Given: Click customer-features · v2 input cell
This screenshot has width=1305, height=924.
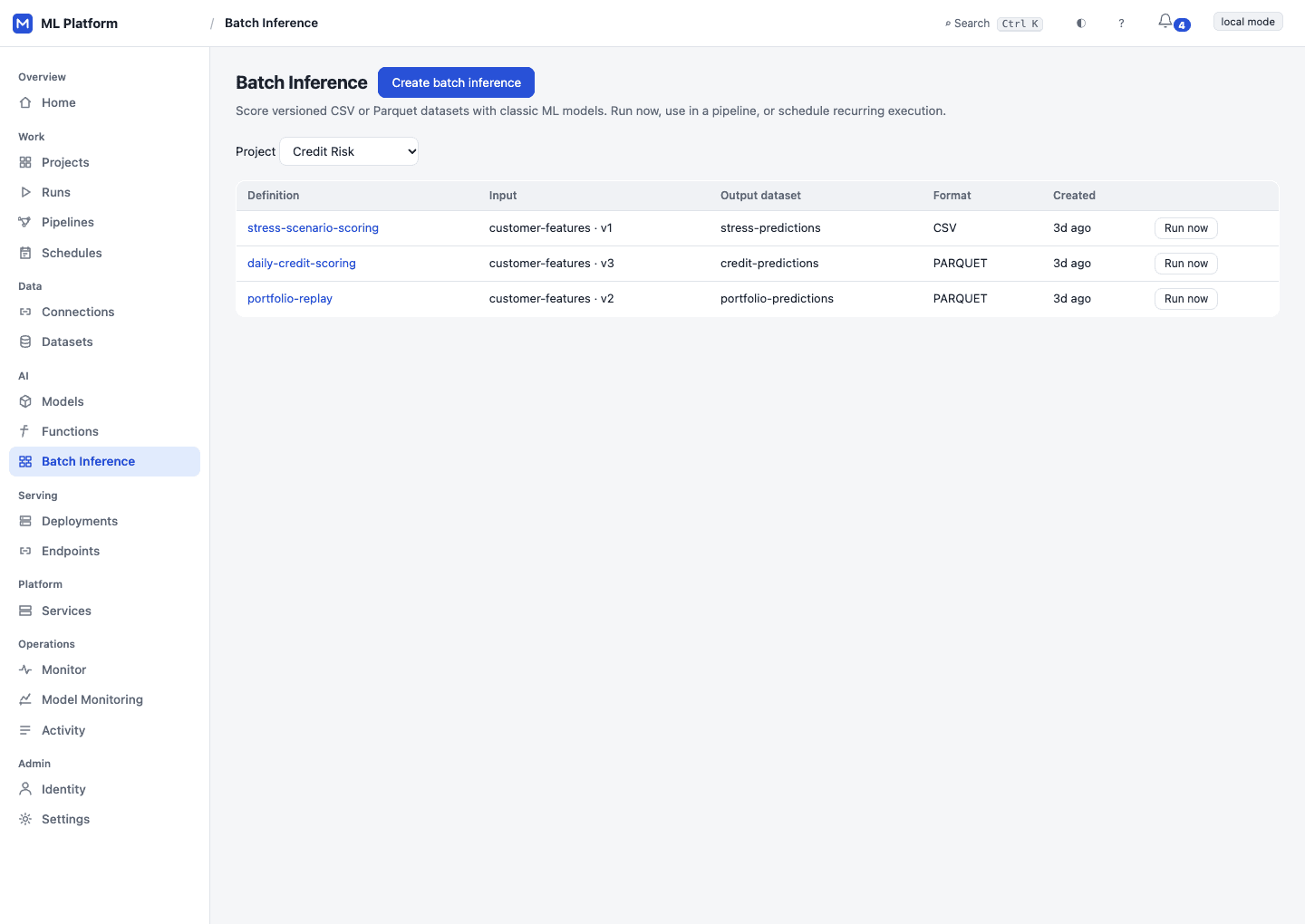Looking at the screenshot, I should (x=551, y=299).
